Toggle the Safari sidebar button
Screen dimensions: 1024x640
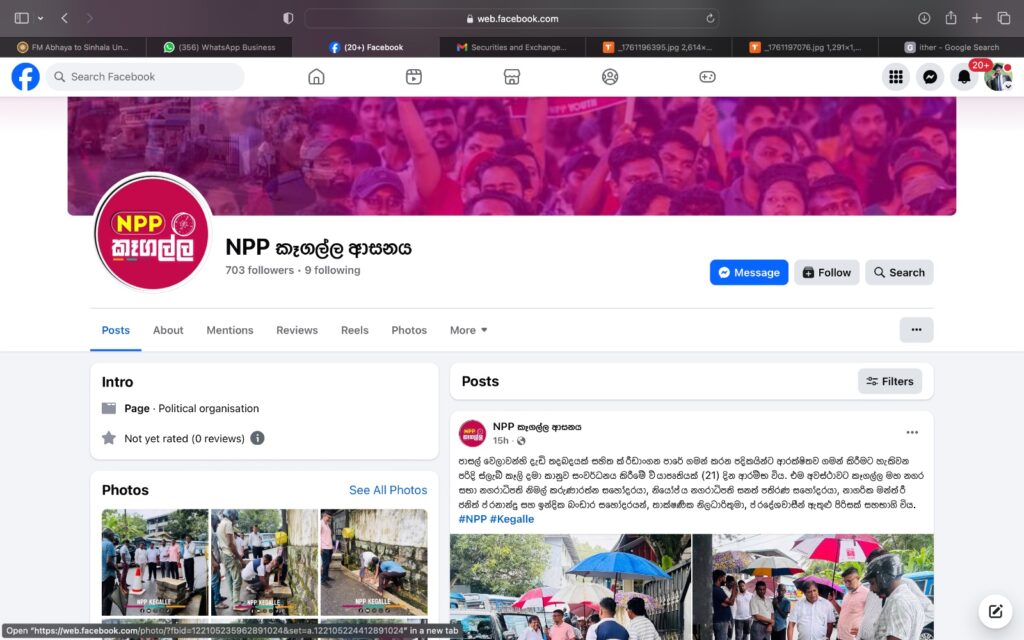coord(22,18)
